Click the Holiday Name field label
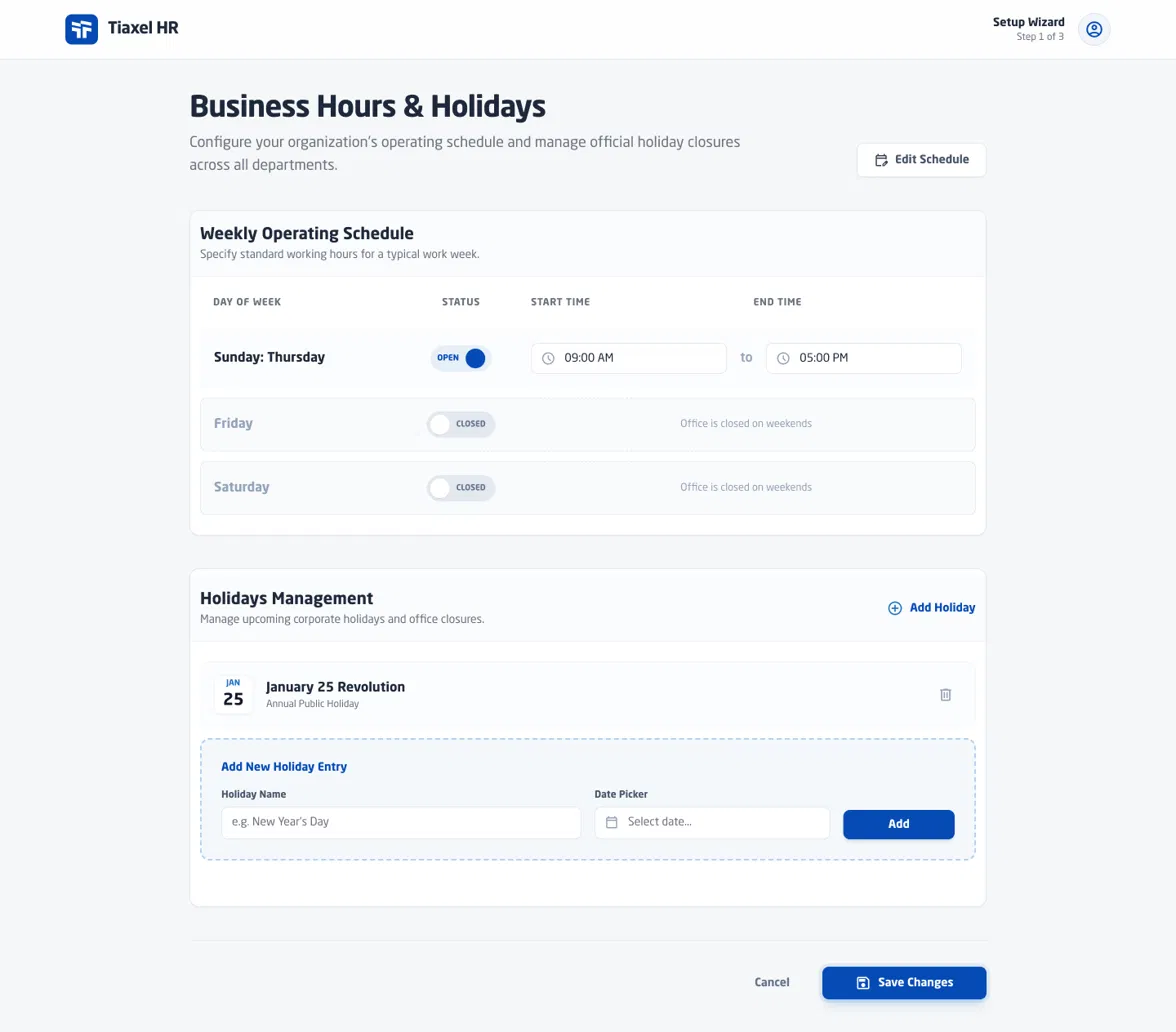This screenshot has height=1032, width=1176. point(254,794)
